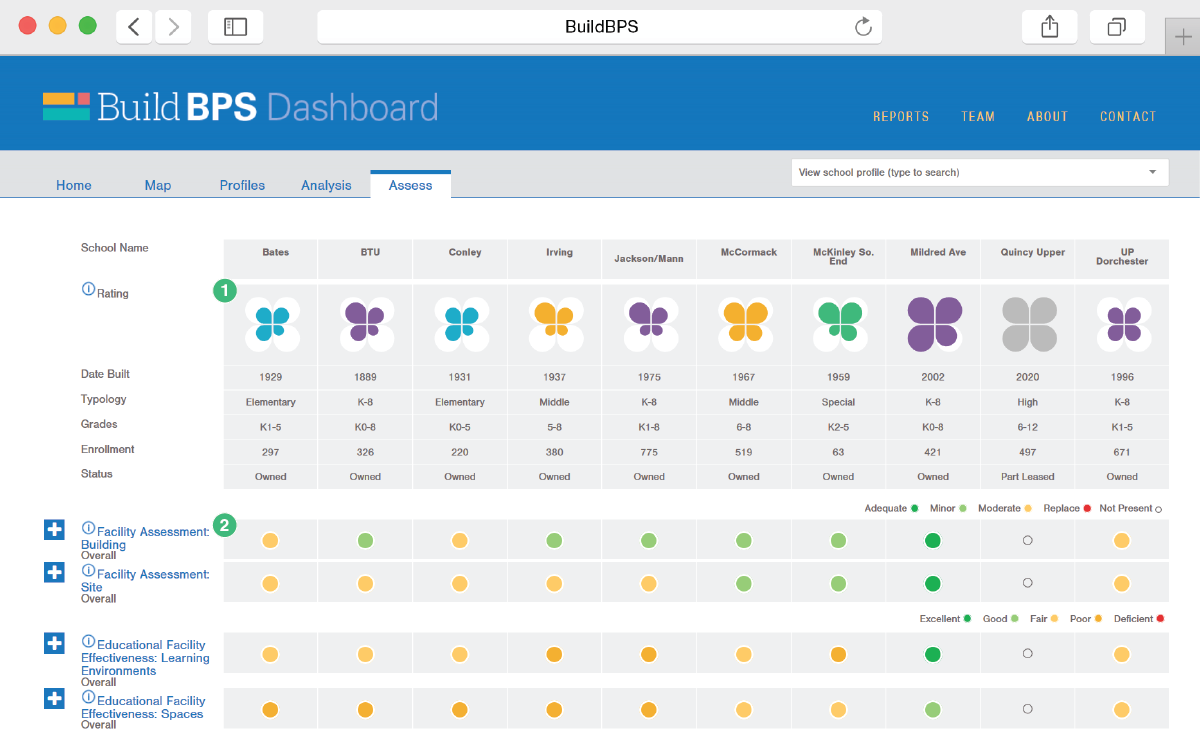
Task: Click the Safari share icon
Action: (1049, 27)
